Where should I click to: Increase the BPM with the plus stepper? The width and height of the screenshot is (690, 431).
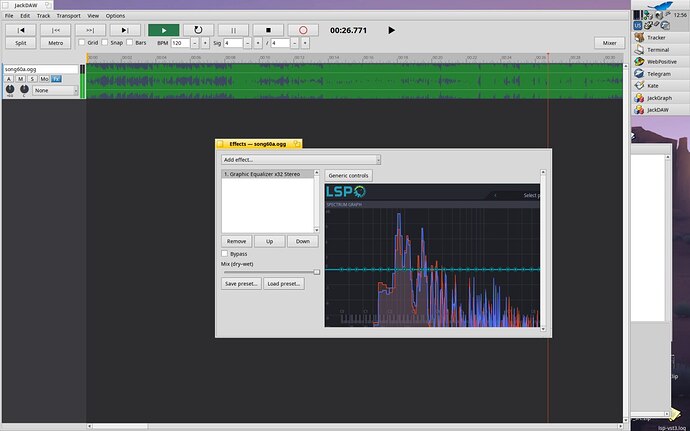pyautogui.click(x=205, y=43)
